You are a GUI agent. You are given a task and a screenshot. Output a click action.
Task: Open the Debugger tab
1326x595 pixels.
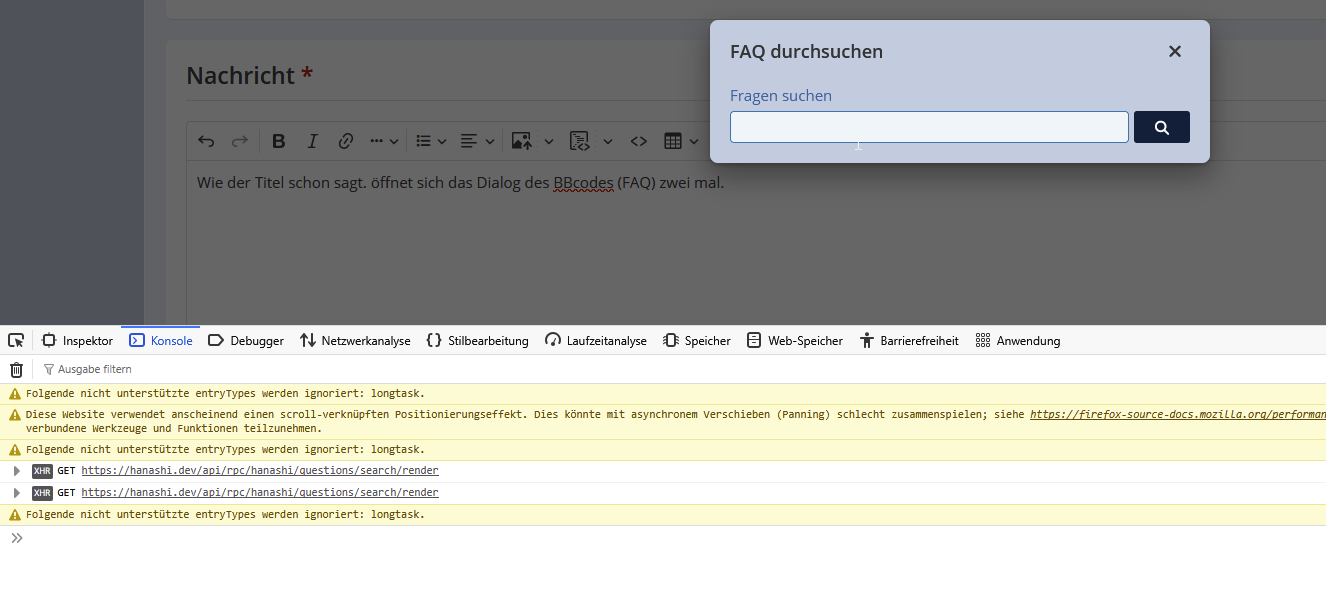(246, 341)
